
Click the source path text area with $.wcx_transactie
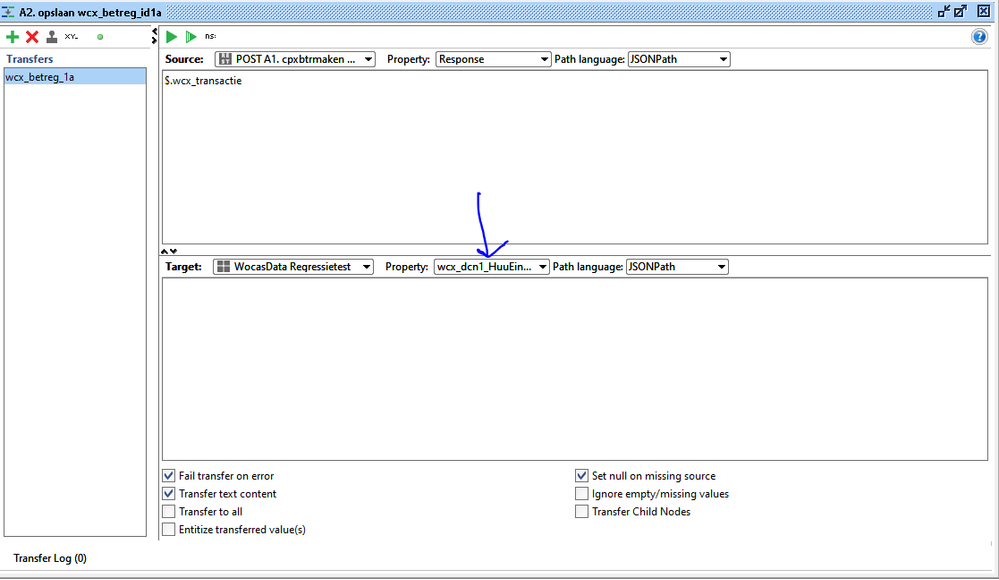coord(575,157)
